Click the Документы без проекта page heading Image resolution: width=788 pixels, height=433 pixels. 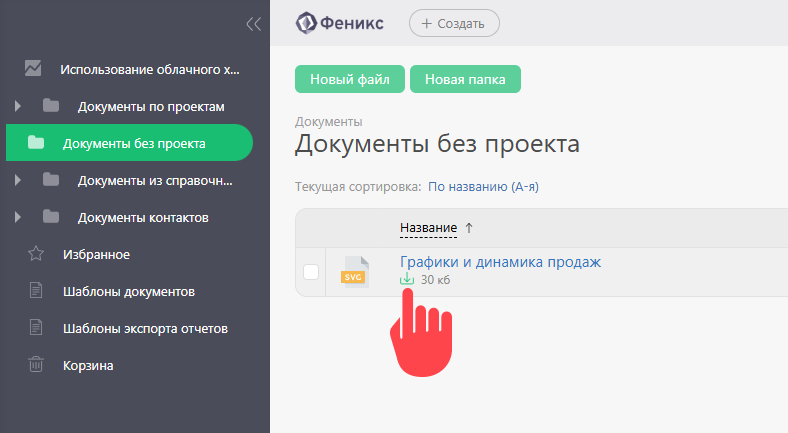click(x=437, y=144)
